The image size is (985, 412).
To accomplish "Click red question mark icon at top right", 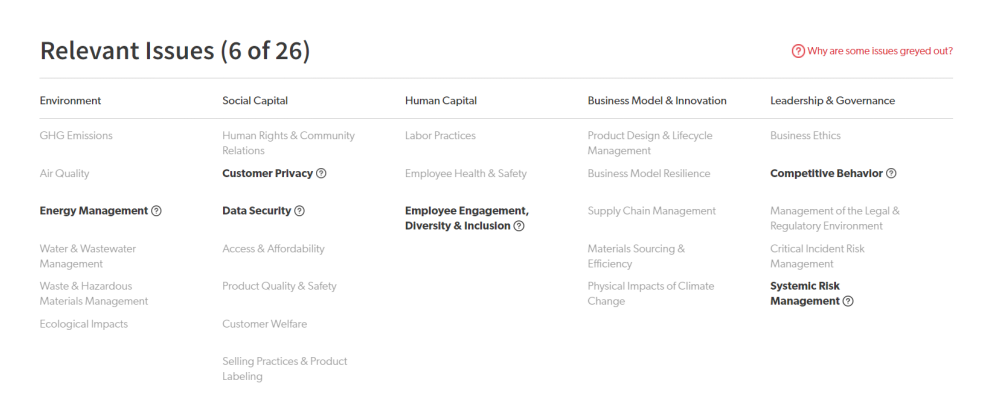I will (798, 52).
